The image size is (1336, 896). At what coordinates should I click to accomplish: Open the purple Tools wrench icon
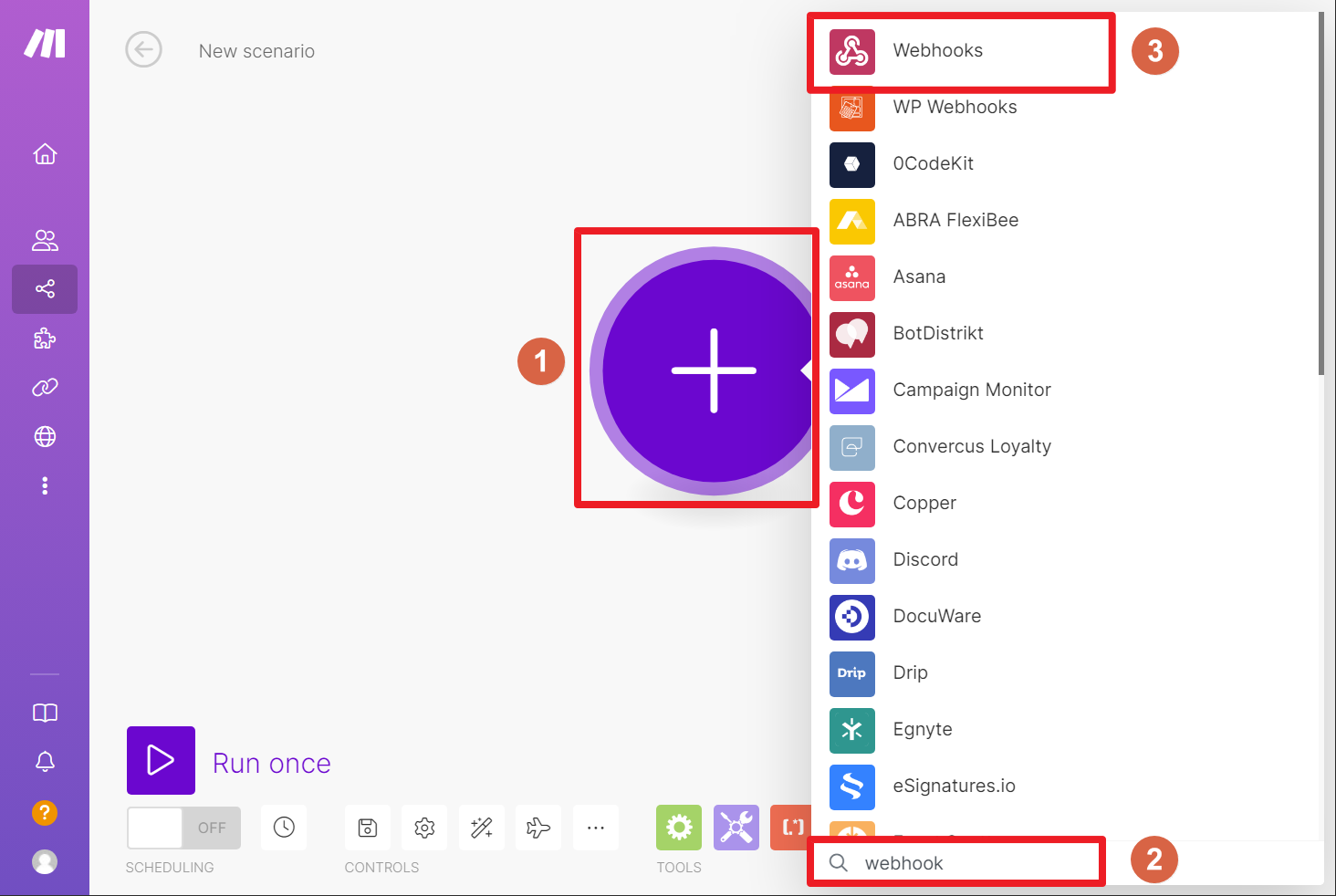[x=736, y=828]
